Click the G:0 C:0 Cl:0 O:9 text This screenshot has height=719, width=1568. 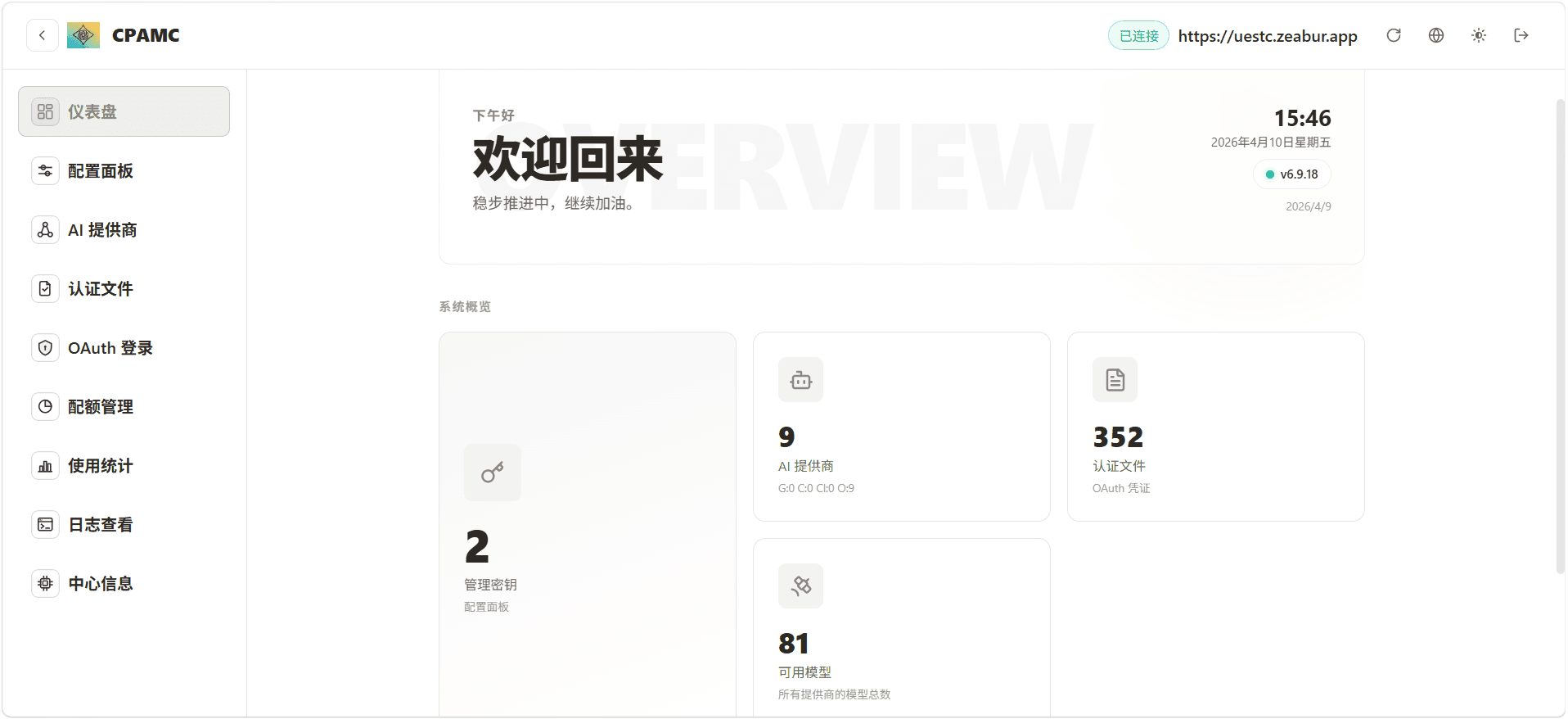tap(816, 488)
